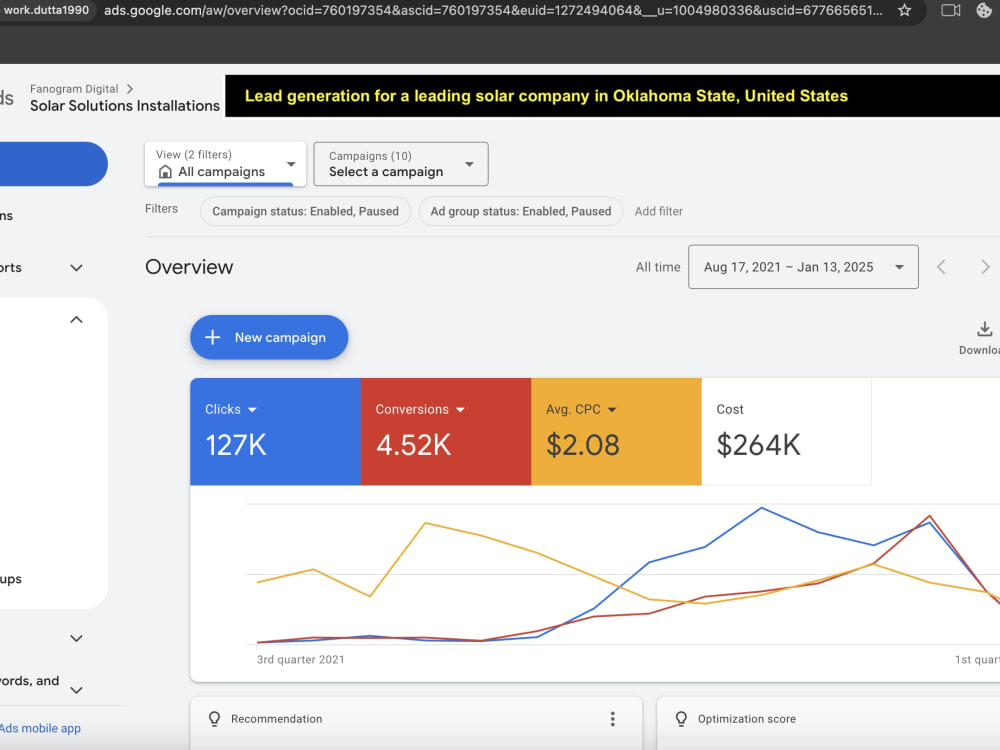Select the blue Clicks 127K scorecard
This screenshot has height=750, width=1000.
tap(276, 432)
